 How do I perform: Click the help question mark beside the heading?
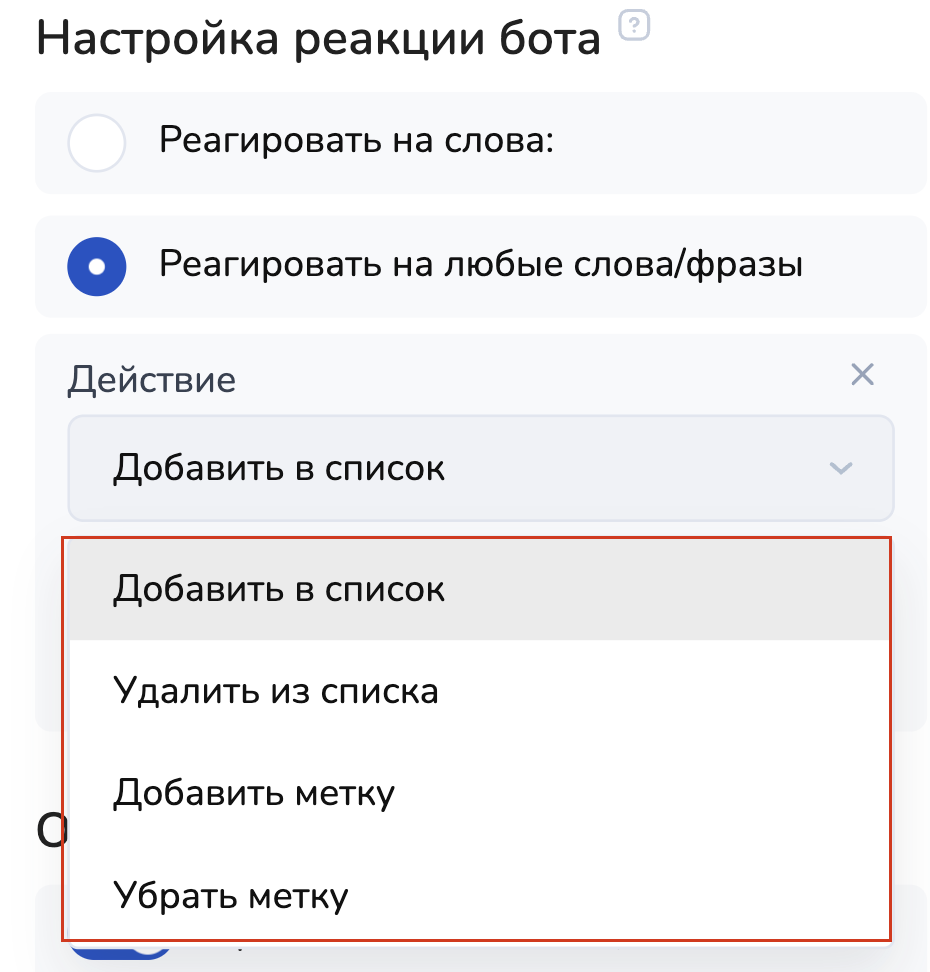(x=634, y=26)
